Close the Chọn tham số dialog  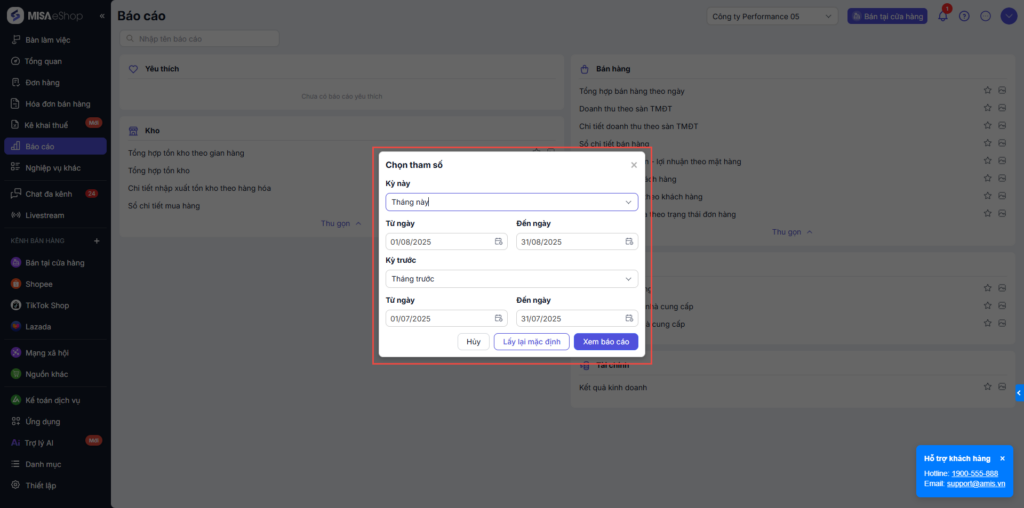pos(633,165)
